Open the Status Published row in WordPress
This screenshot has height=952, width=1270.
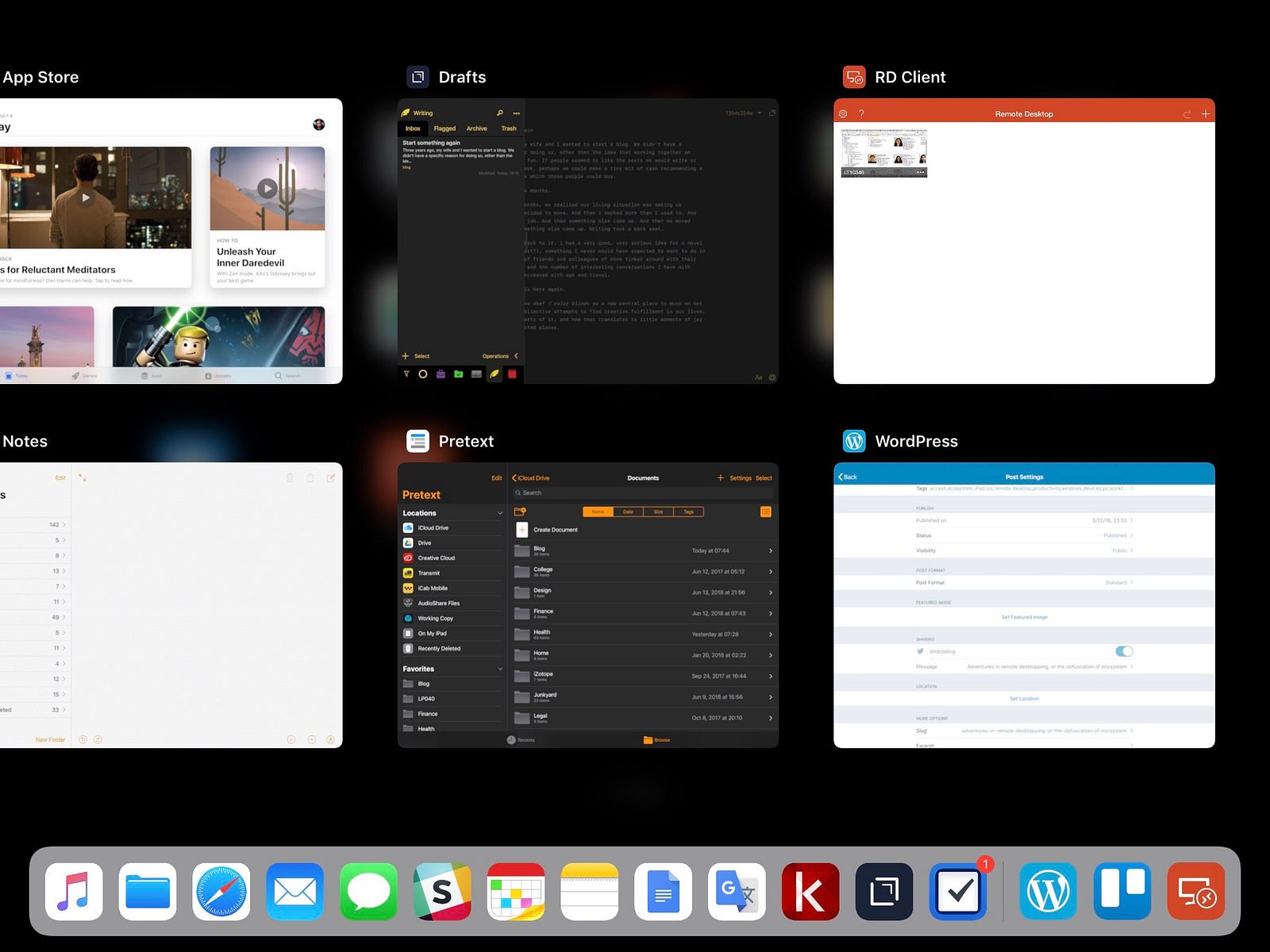1024,535
